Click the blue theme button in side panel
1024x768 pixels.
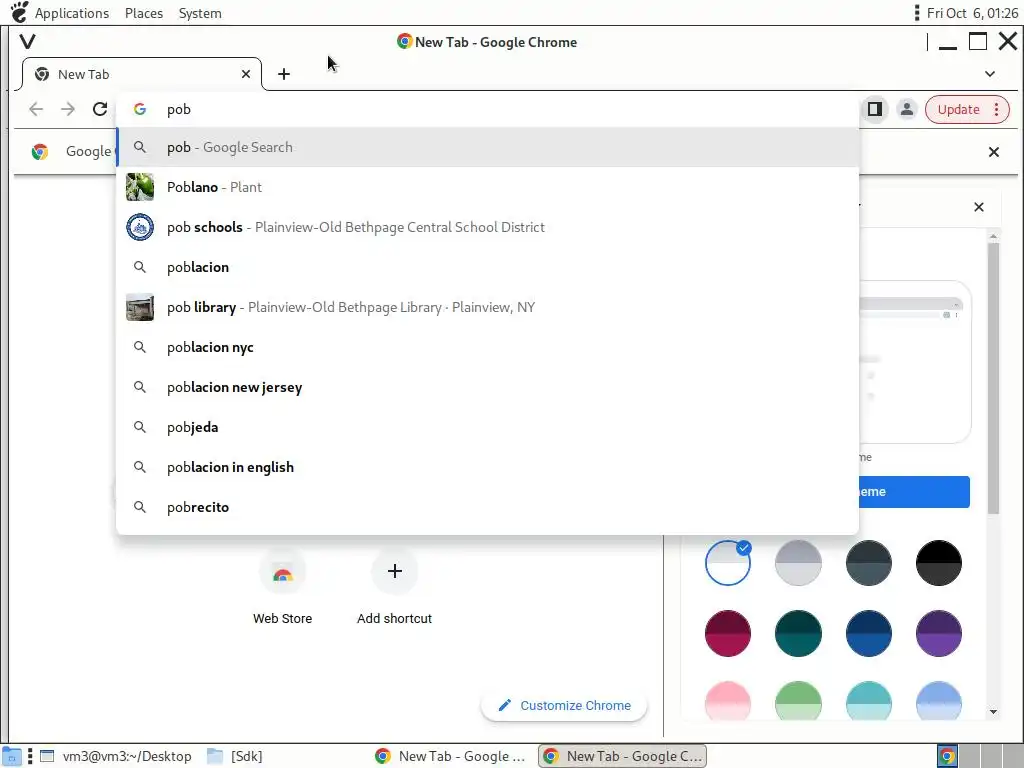click(x=914, y=492)
